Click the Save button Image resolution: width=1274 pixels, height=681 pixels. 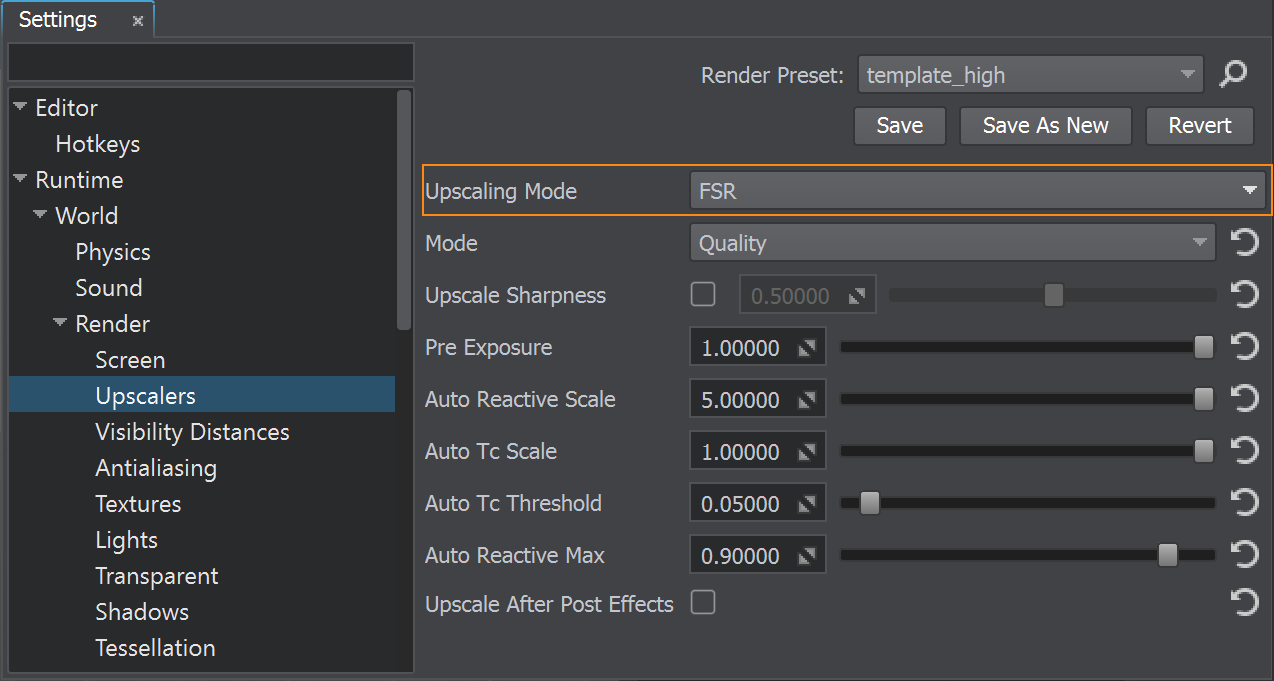click(900, 126)
